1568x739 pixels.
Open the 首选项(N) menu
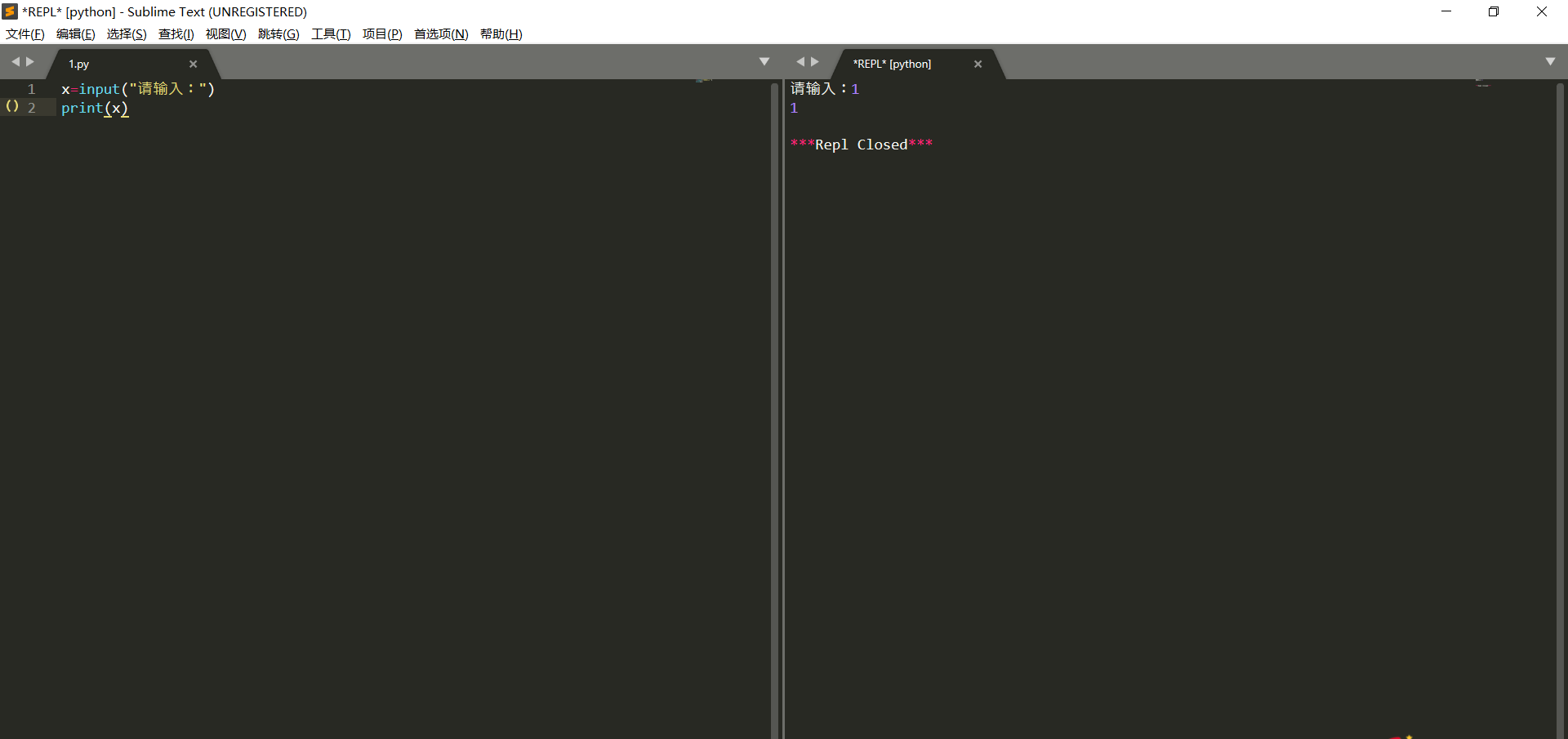tap(441, 34)
